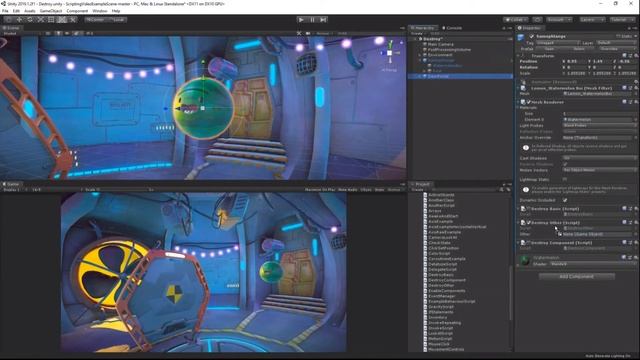Open the GameObject menu
Viewport: 640px width, 360px height.
(51, 11)
